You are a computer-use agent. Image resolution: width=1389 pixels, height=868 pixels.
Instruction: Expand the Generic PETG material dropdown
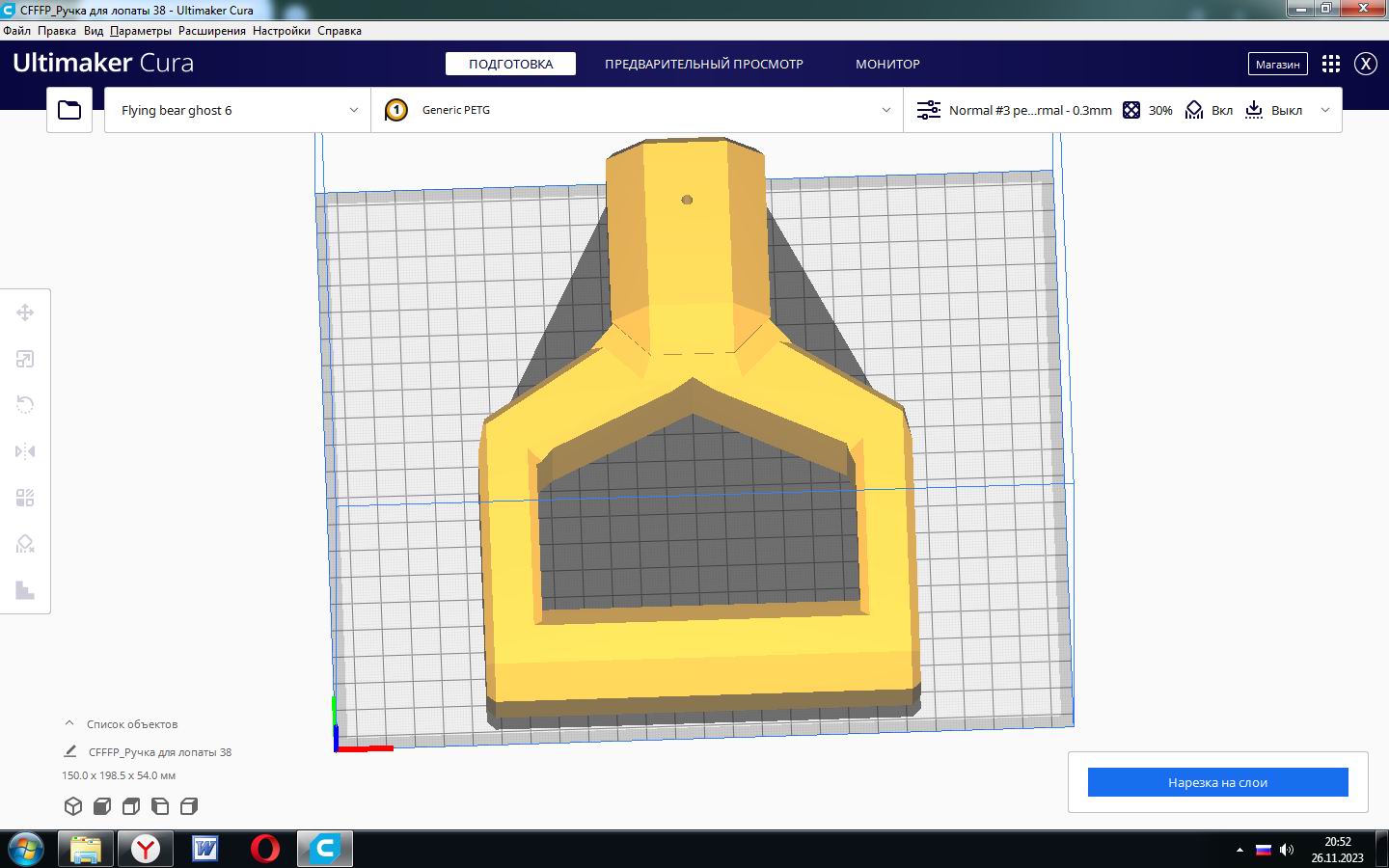point(886,110)
